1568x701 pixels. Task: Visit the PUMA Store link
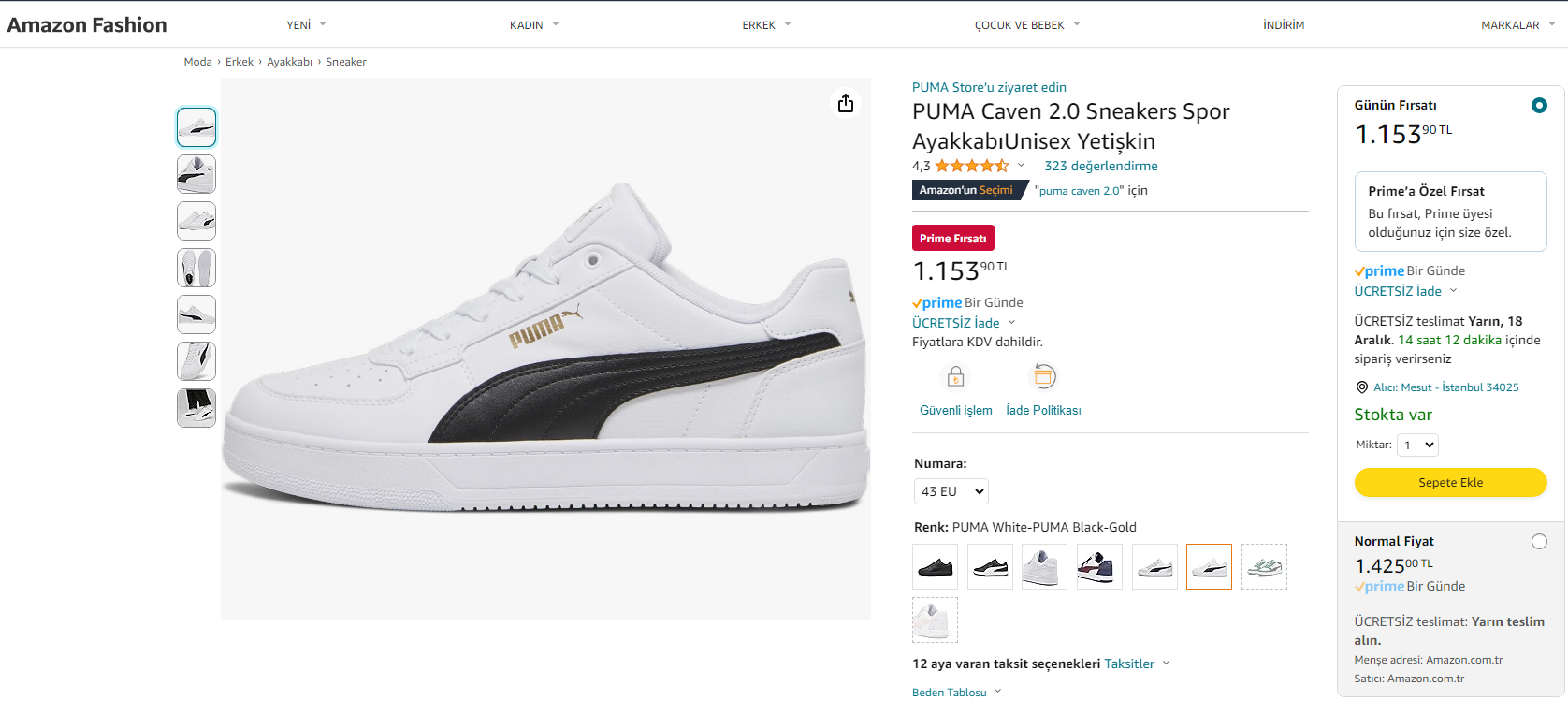click(989, 87)
